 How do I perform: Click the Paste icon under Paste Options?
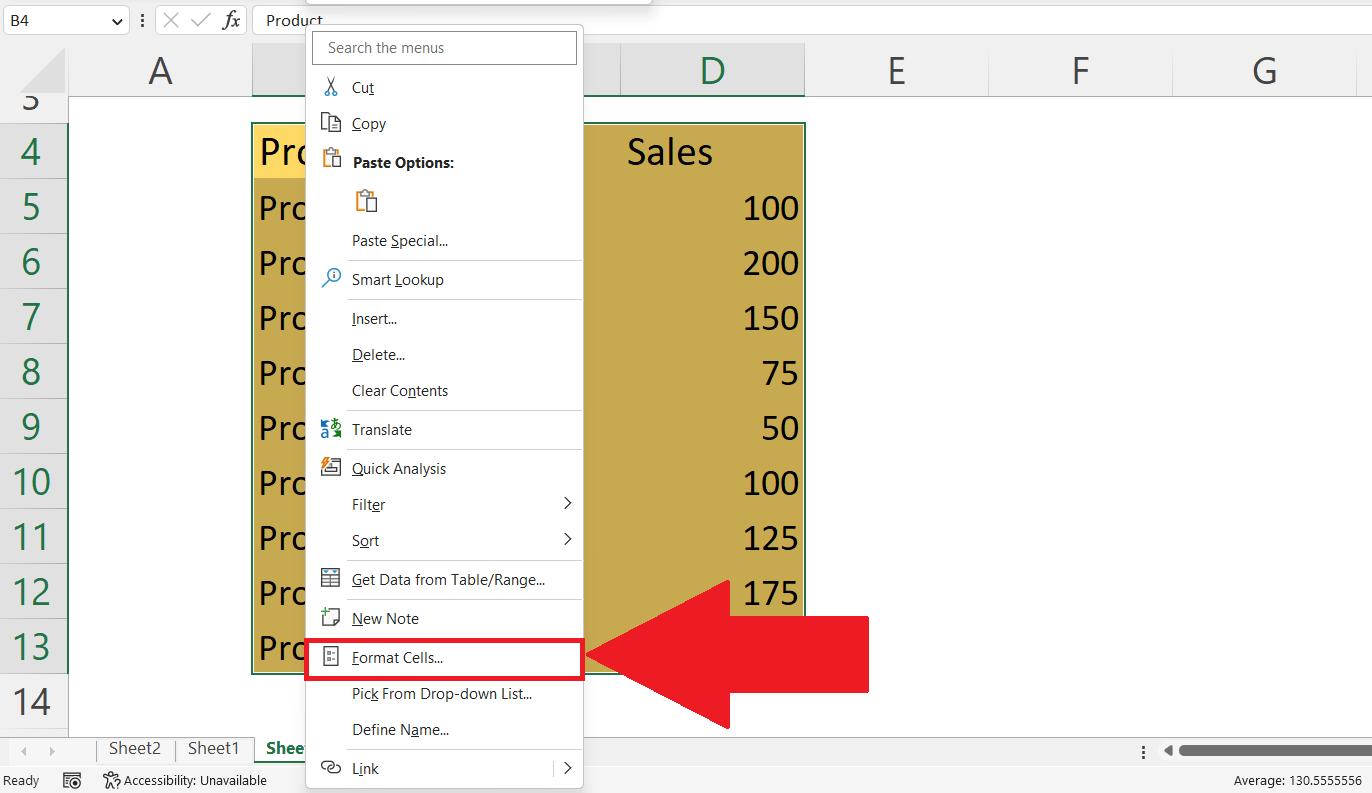click(366, 200)
